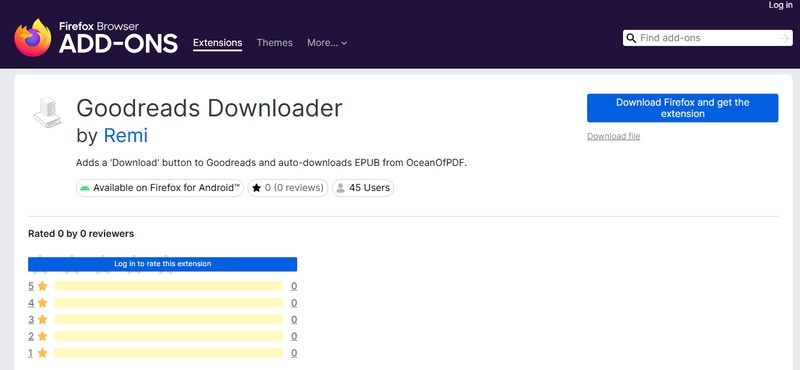This screenshot has width=800, height=370.
Task: Click the 1-star review count zero
Action: click(294, 353)
